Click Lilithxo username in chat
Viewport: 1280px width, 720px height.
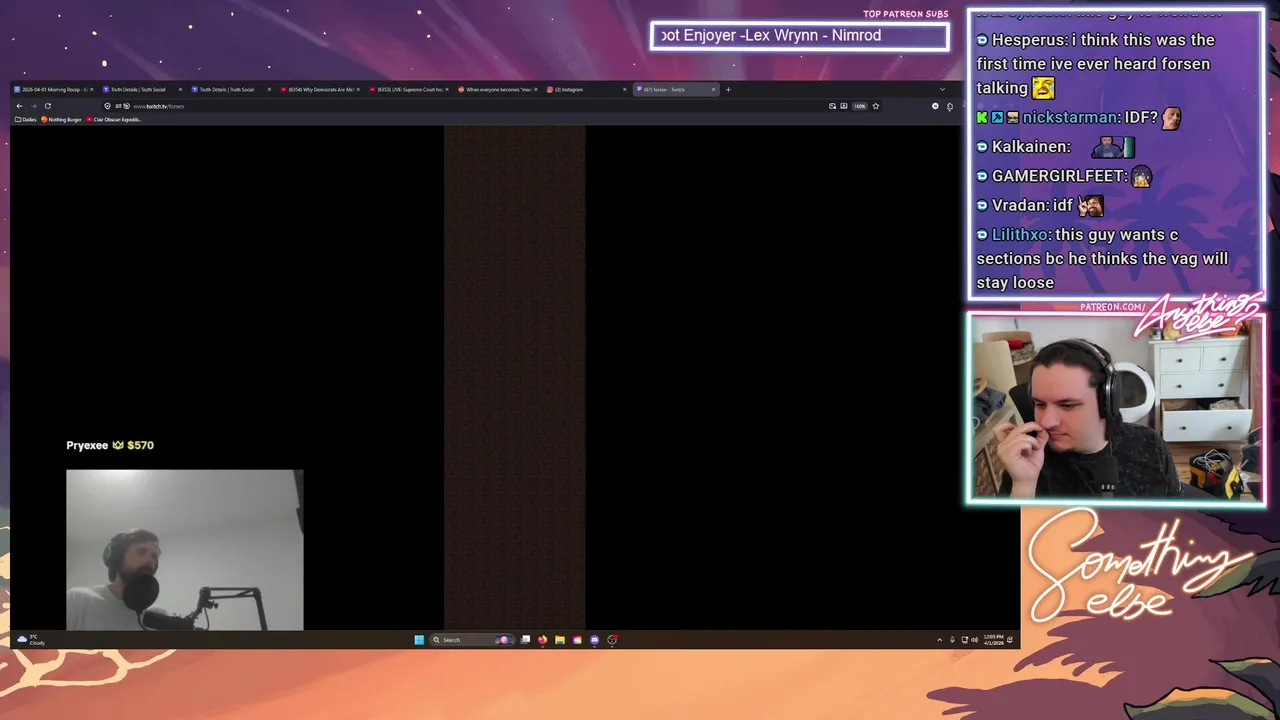point(1020,234)
